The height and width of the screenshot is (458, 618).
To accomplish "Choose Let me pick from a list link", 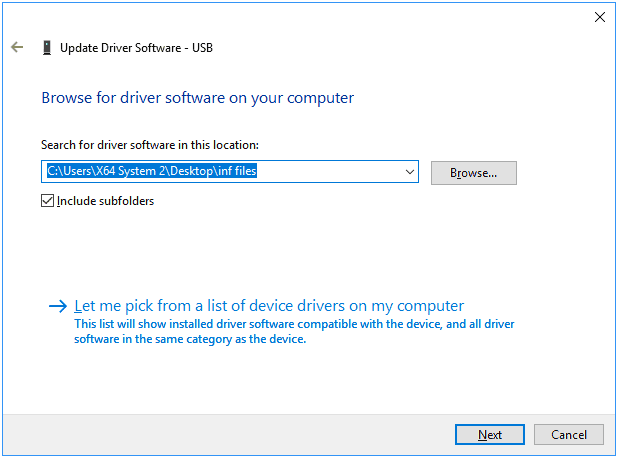I will 269,305.
